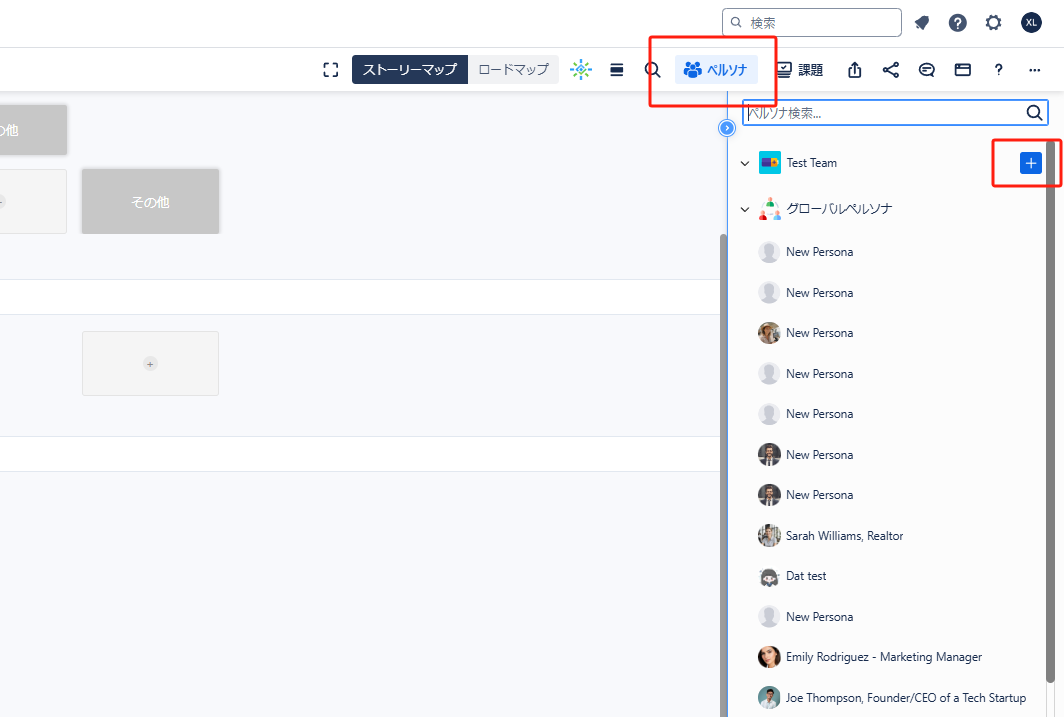1064x717 pixels.
Task: Switch to the ロードマップ tab
Action: click(x=513, y=70)
